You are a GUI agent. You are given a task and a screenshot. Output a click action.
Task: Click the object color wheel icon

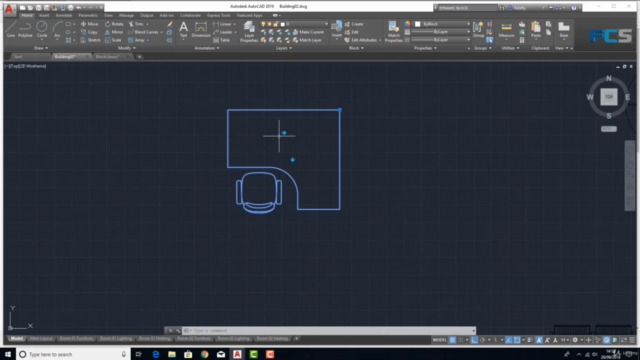pos(407,24)
